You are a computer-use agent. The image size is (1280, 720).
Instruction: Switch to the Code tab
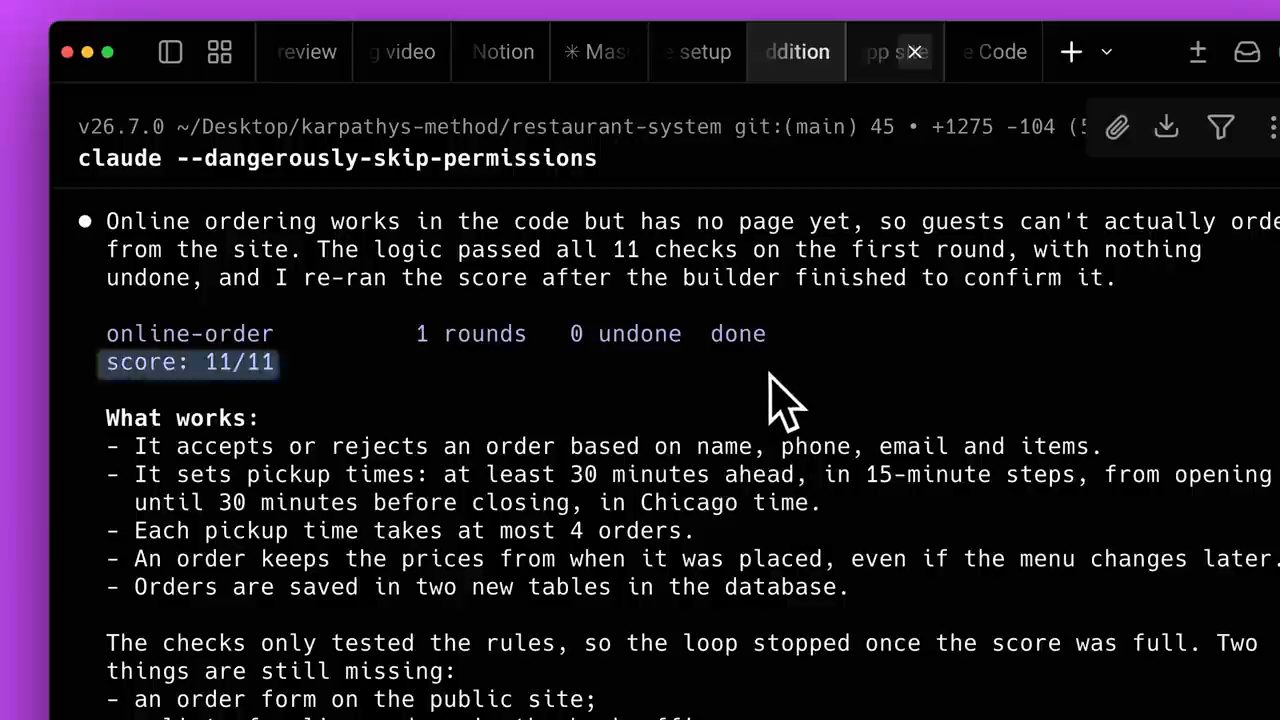995,52
